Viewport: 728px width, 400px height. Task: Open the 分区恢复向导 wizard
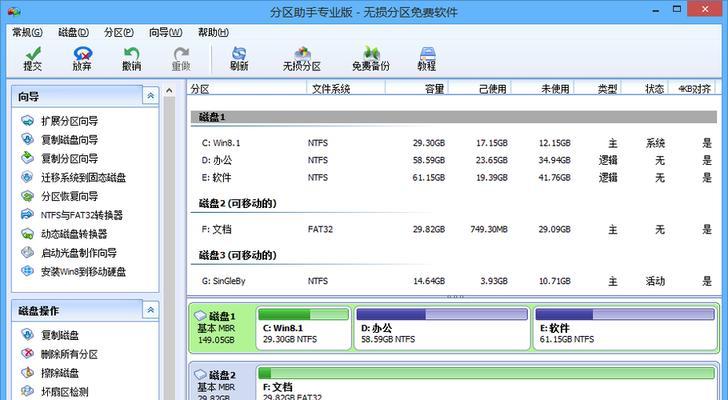point(59,196)
